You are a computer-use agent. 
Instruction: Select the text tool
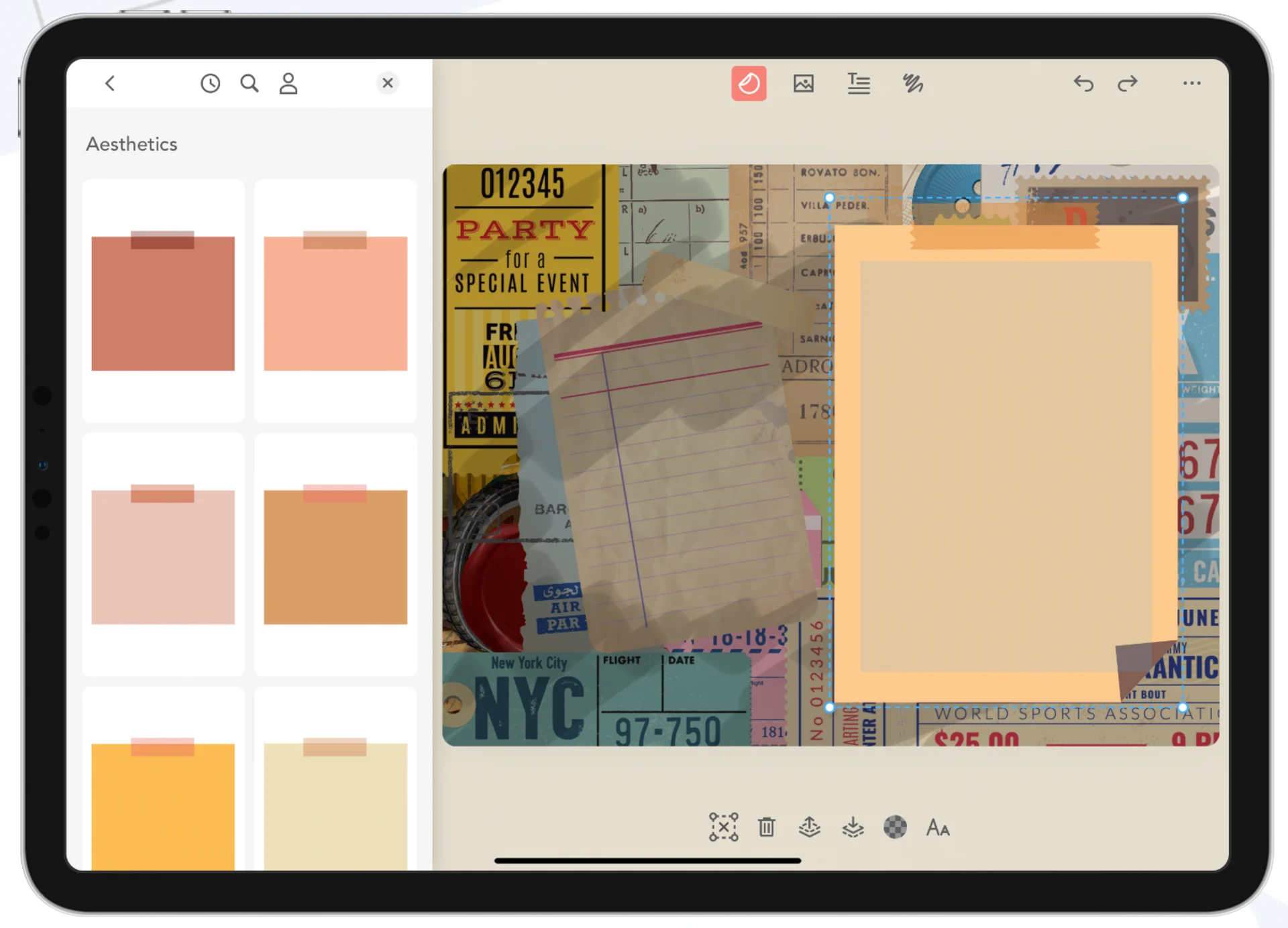point(858,83)
